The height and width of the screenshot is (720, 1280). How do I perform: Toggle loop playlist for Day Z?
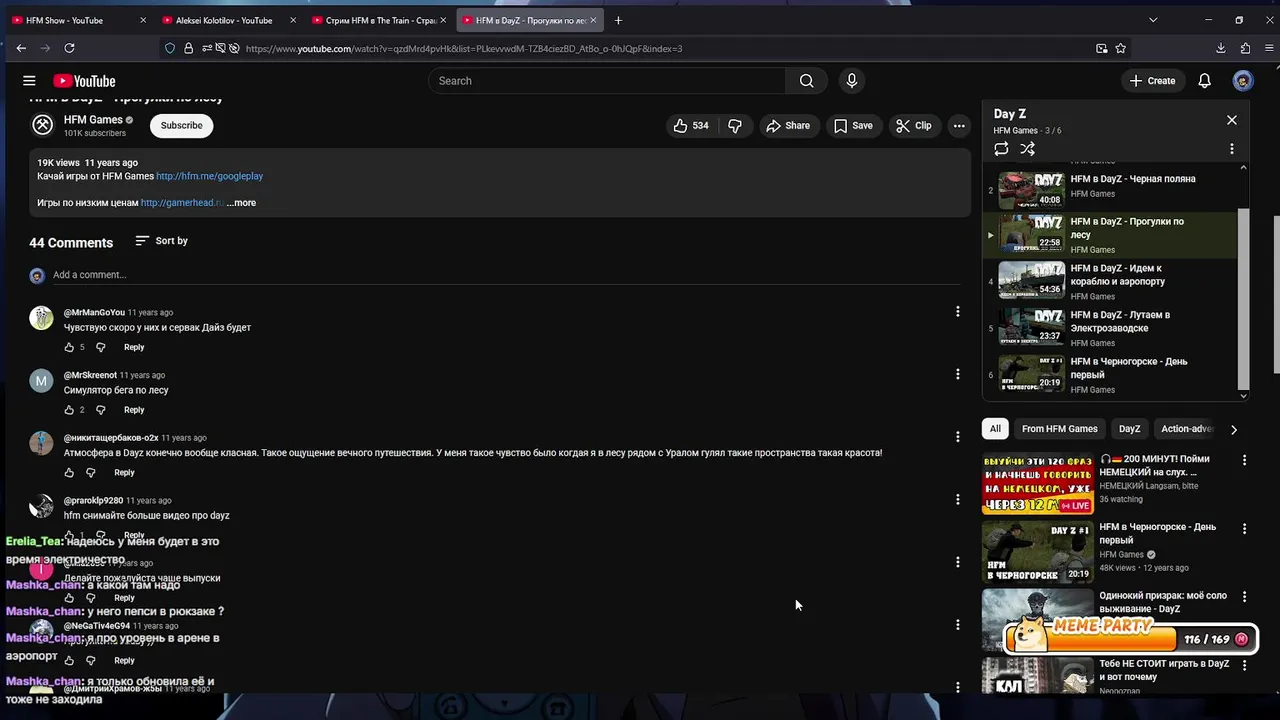(x=1001, y=149)
